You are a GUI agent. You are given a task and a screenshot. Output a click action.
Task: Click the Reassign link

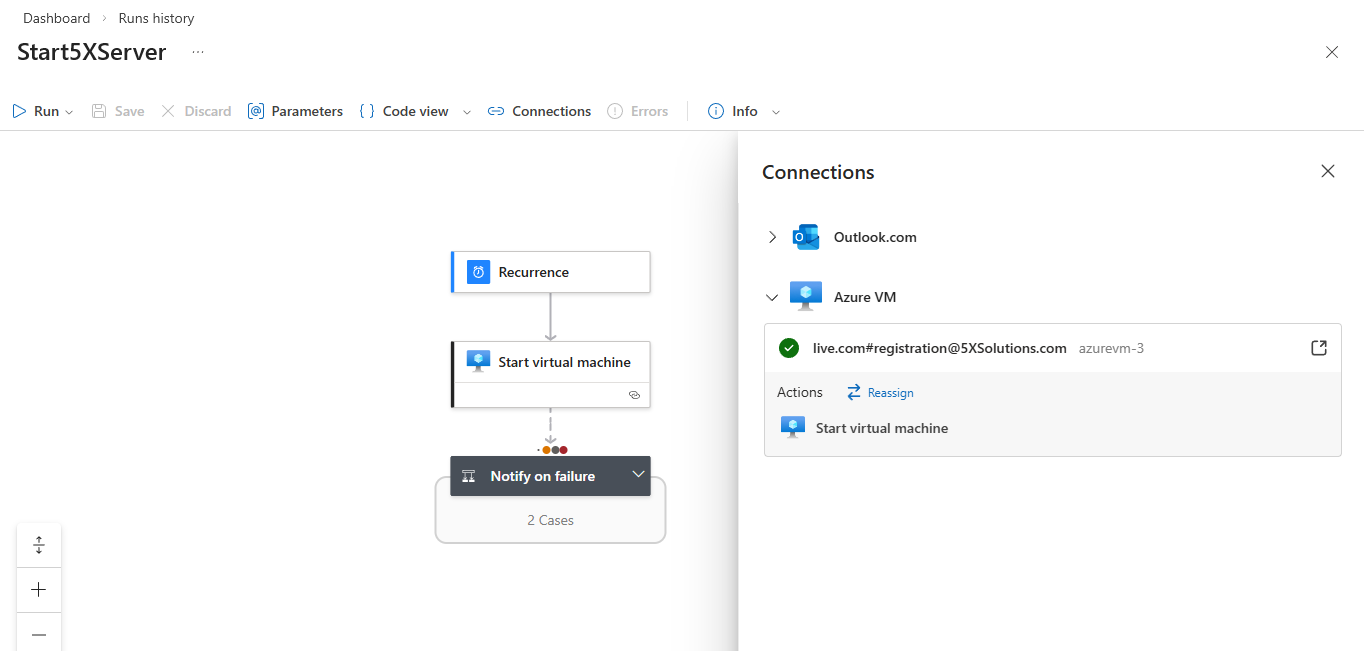pos(880,393)
